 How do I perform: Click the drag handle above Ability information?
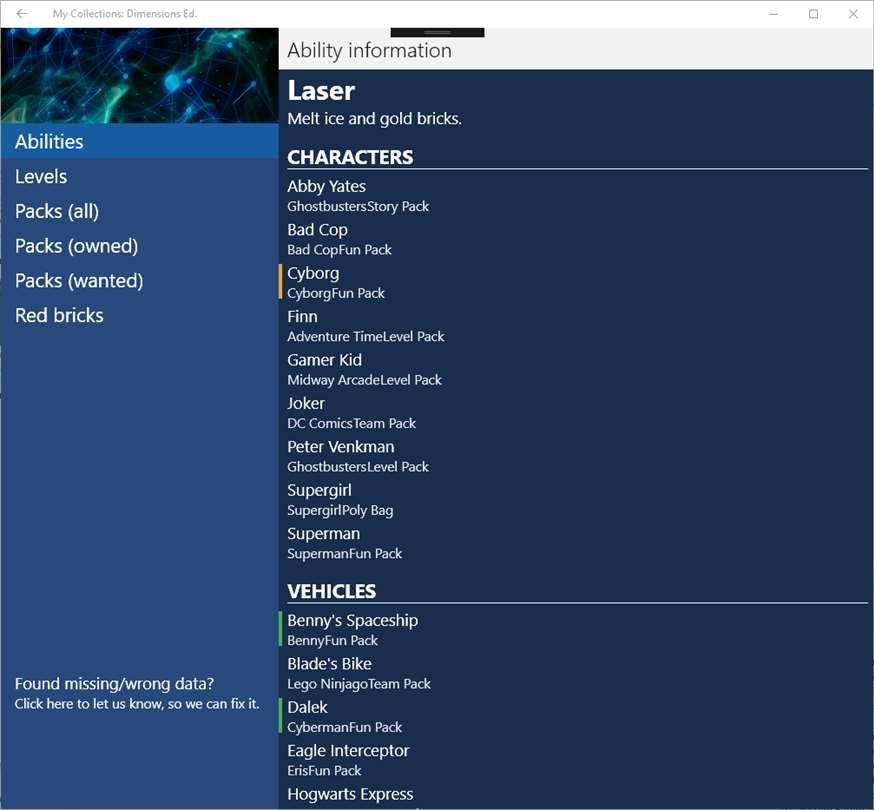click(437, 32)
